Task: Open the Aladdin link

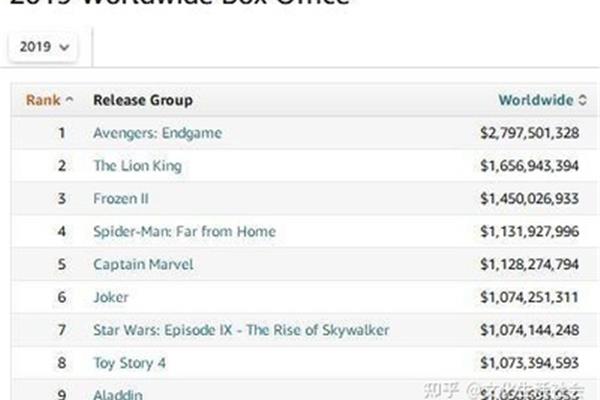Action: click(x=118, y=394)
